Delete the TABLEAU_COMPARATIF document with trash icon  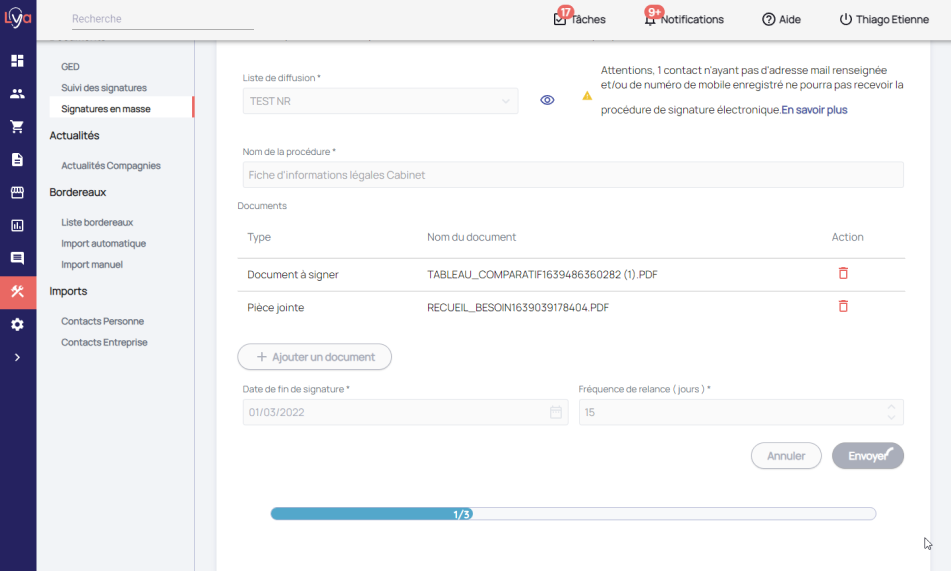(x=843, y=273)
